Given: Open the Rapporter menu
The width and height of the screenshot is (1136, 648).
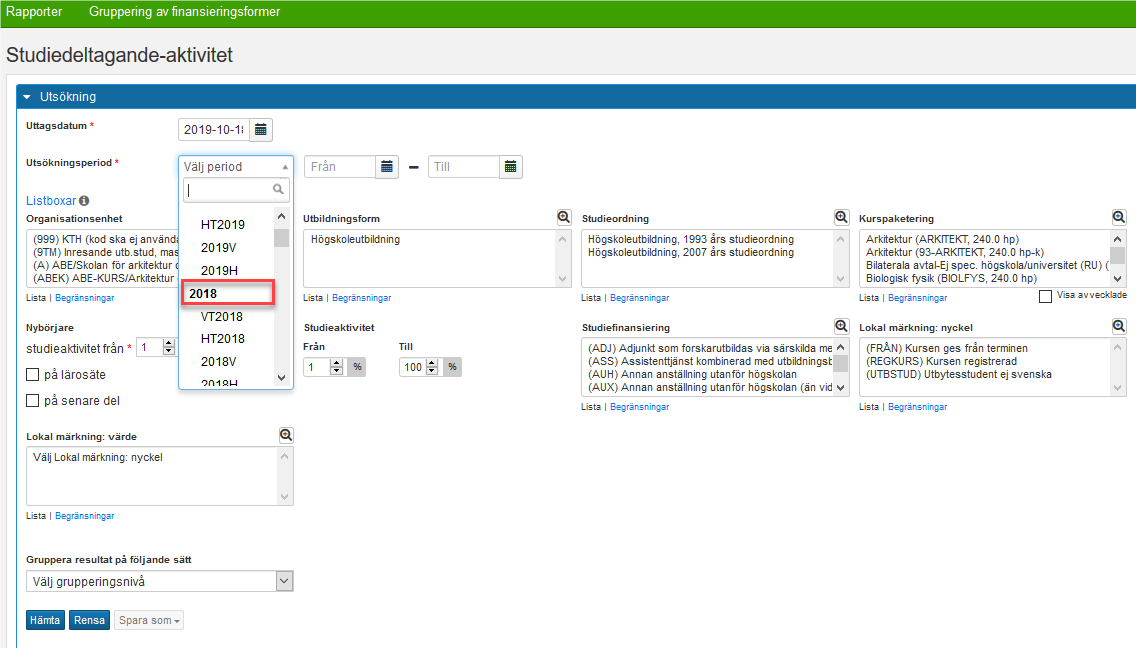Looking at the screenshot, I should coord(34,12).
